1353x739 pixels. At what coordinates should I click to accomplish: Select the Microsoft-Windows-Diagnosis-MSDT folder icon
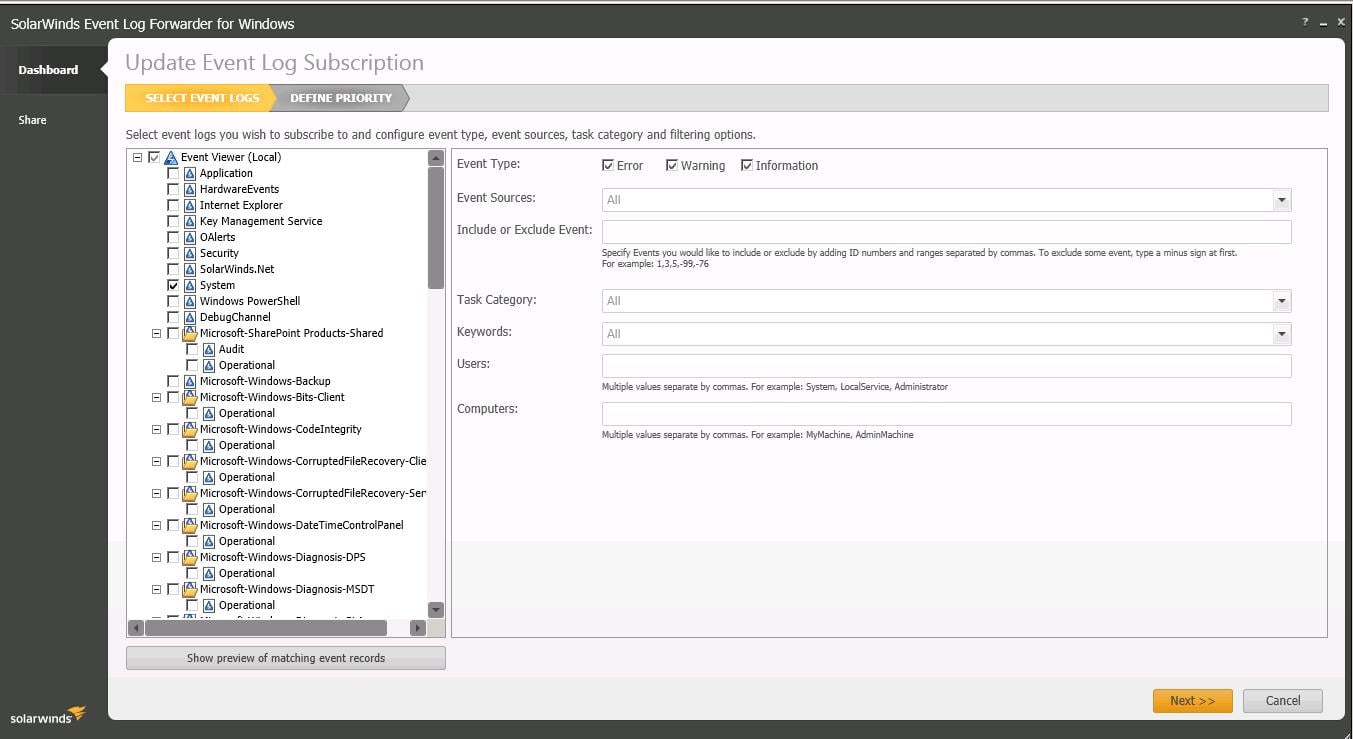(190, 589)
